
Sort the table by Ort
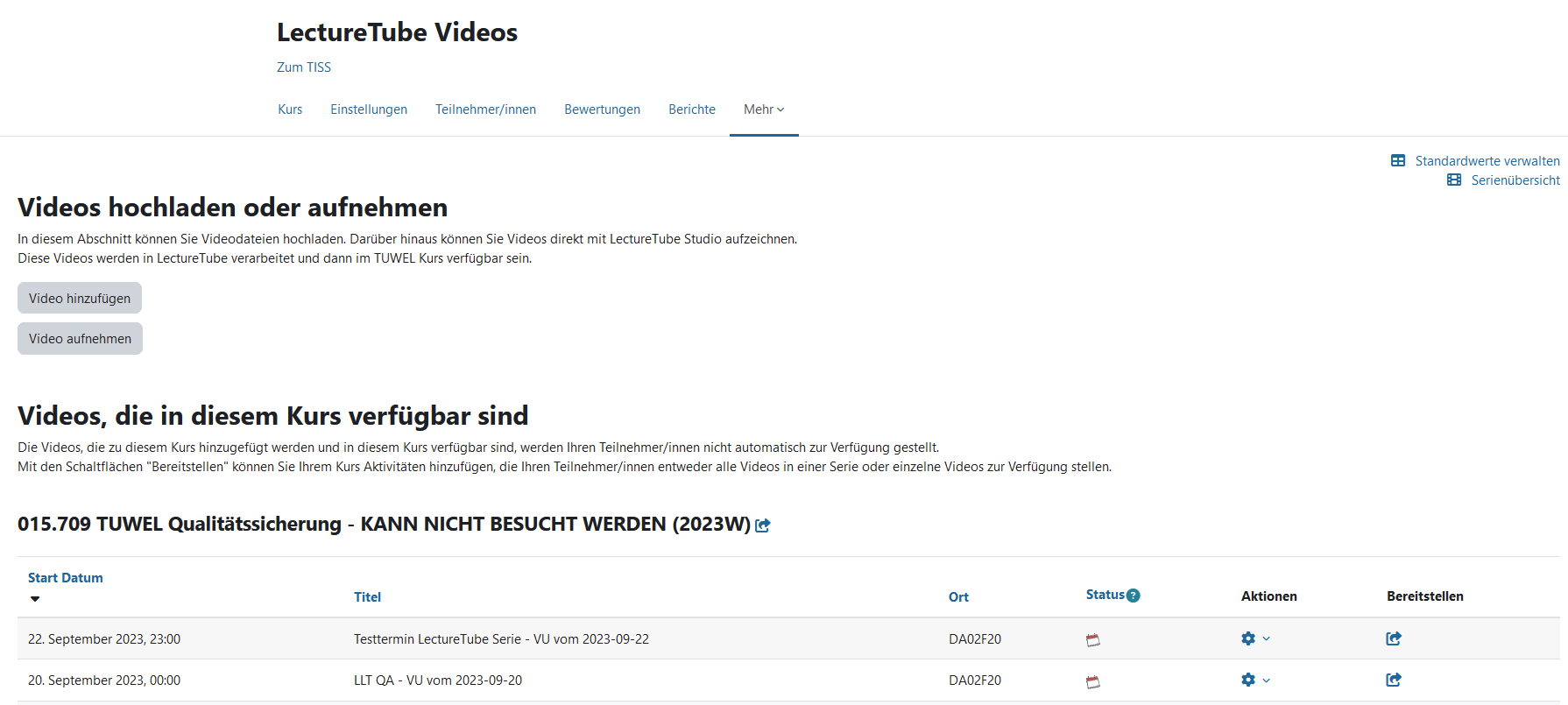click(958, 597)
